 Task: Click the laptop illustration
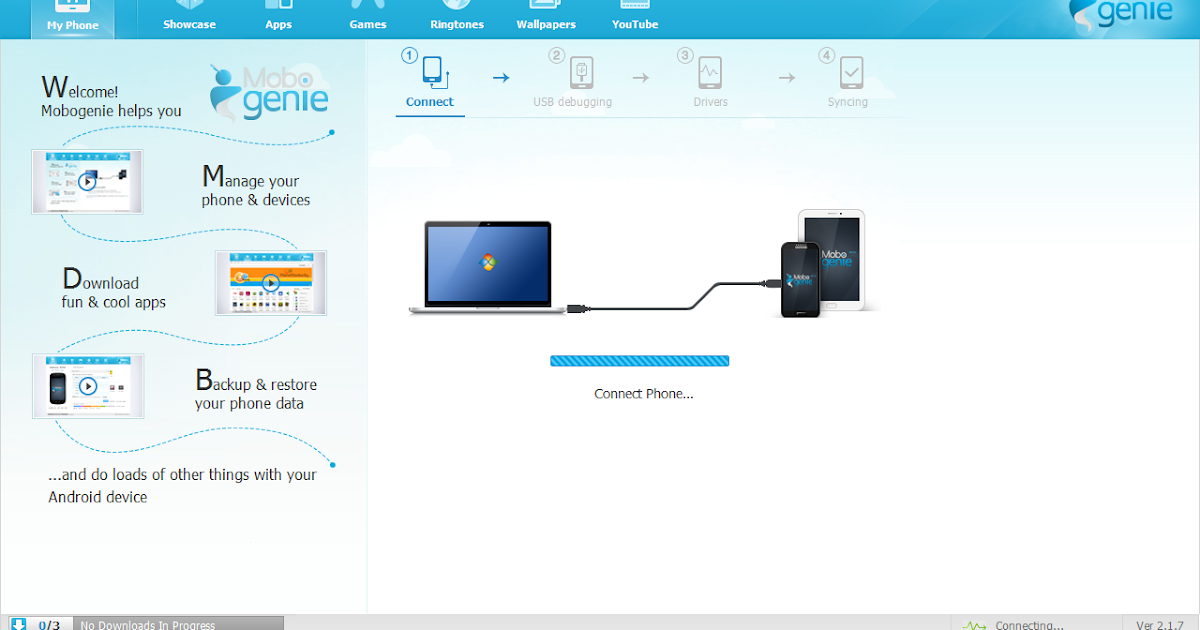click(488, 268)
